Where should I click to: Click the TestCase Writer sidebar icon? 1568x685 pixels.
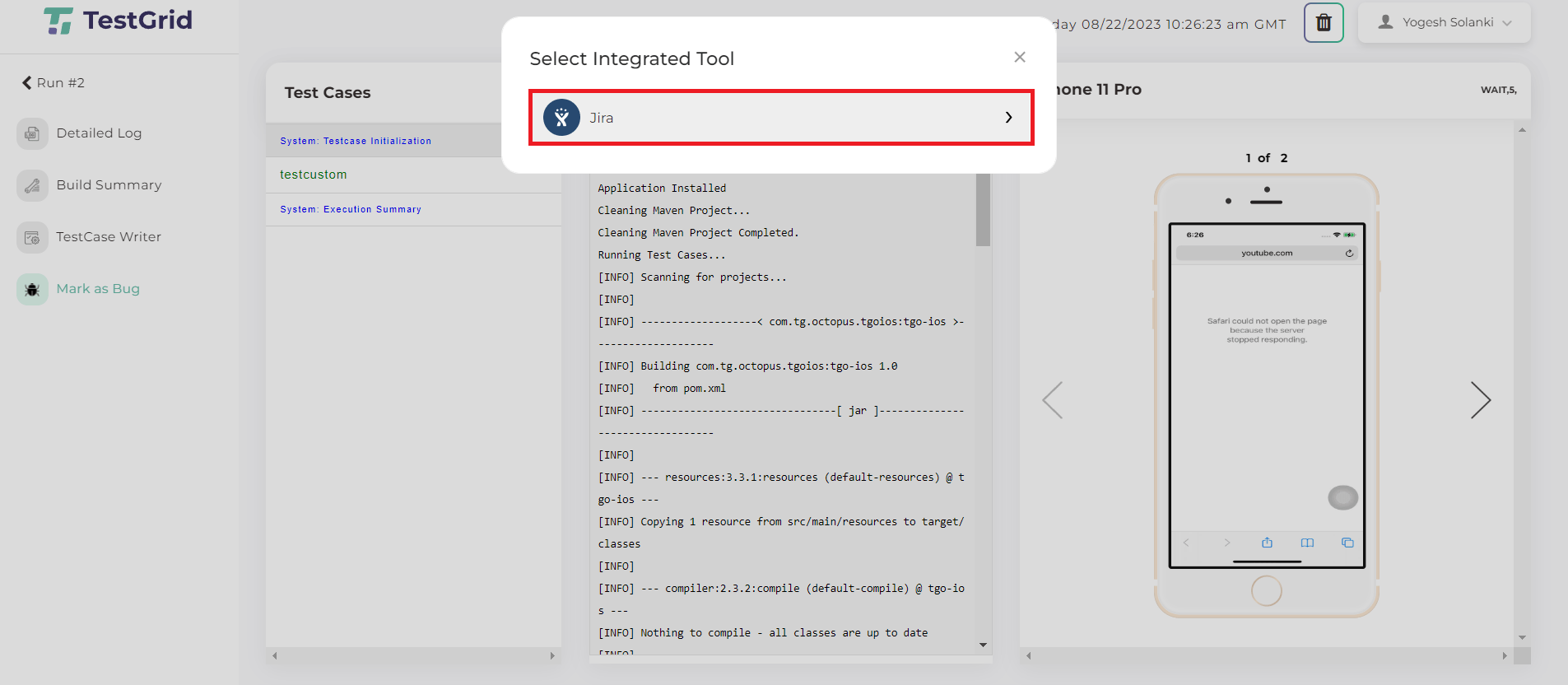click(x=32, y=237)
